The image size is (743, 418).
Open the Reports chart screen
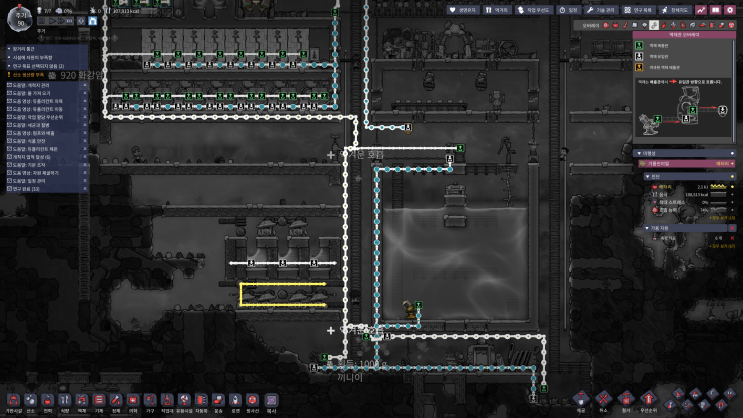pyautogui.click(x=701, y=10)
